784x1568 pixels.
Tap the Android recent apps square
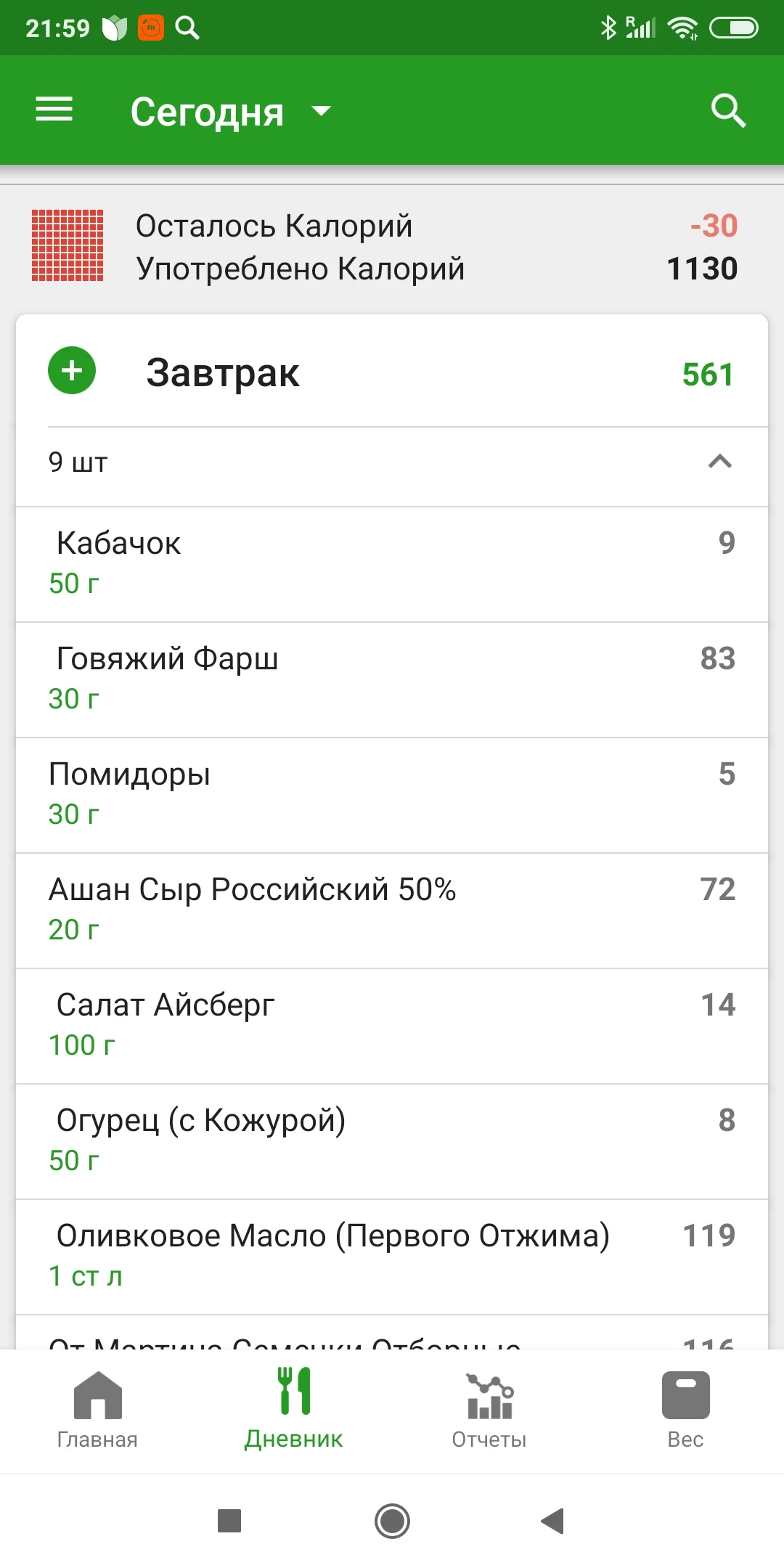click(229, 1520)
